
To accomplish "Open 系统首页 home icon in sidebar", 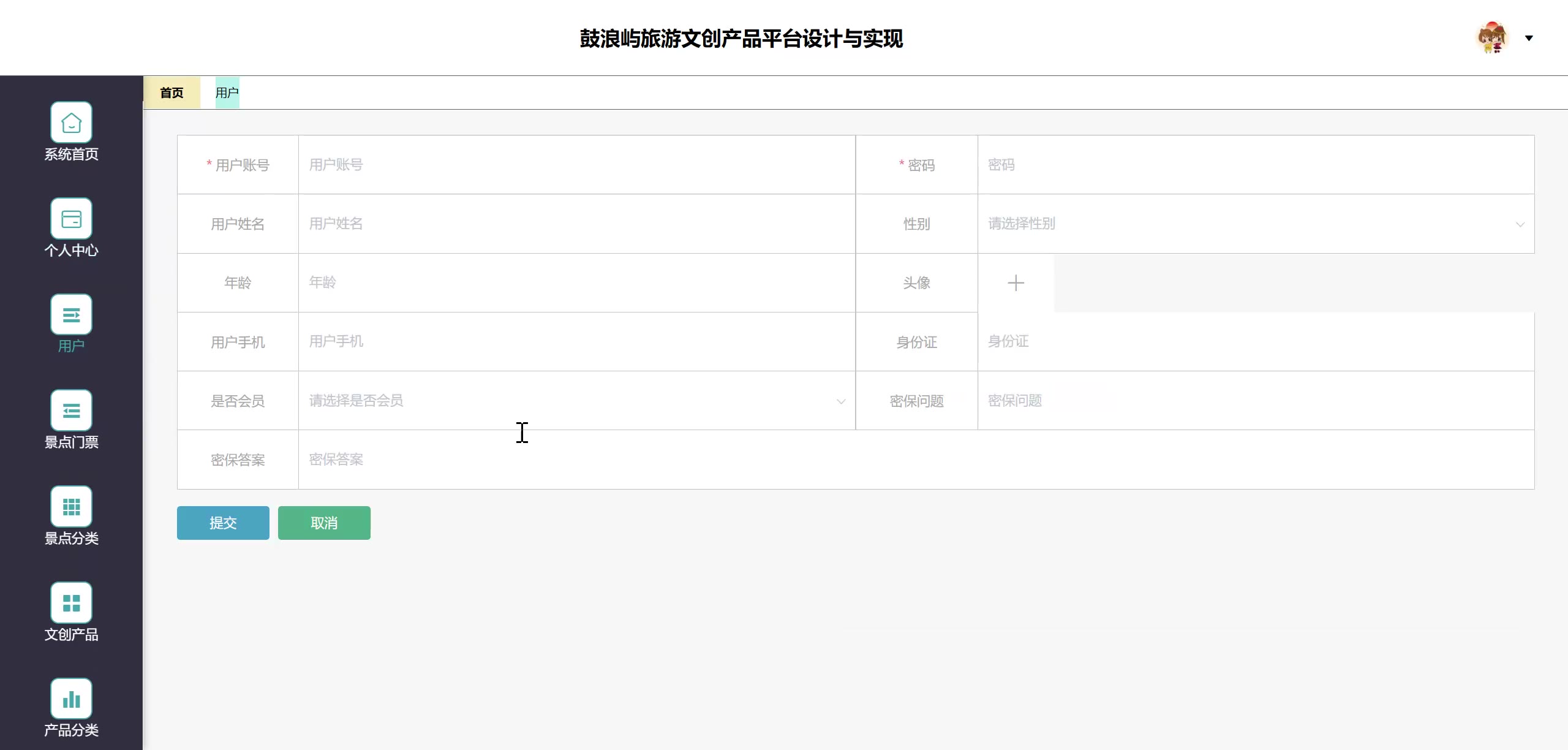I will [71, 123].
